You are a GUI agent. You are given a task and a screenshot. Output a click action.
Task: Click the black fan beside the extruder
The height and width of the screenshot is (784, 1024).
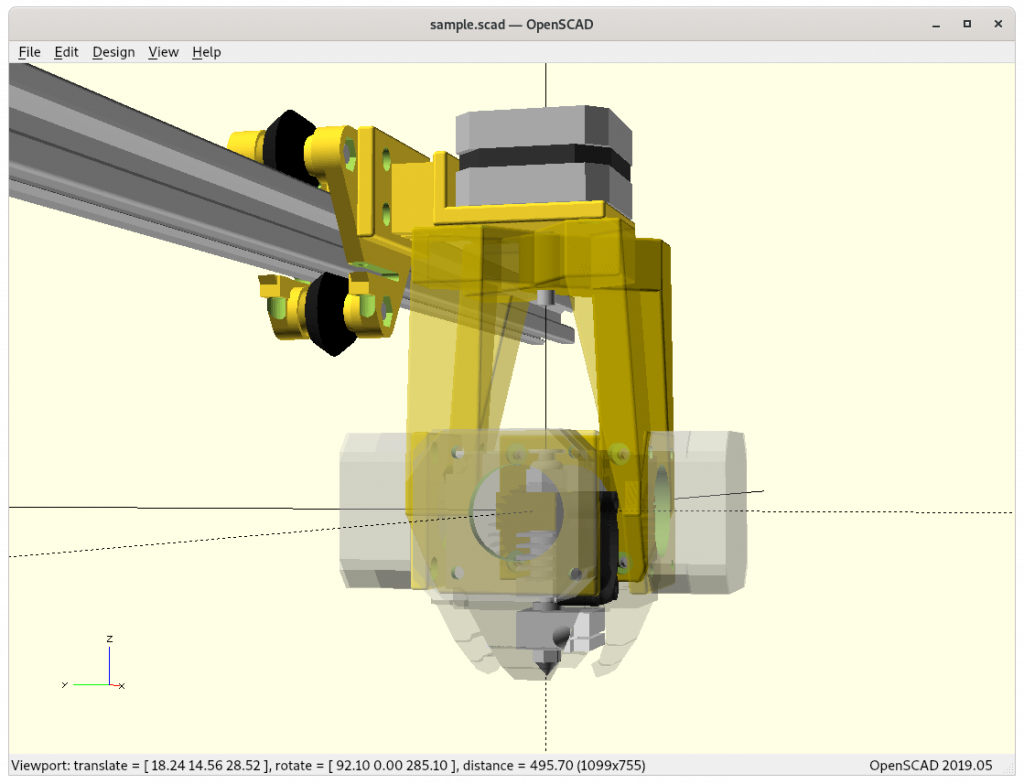coord(609,547)
